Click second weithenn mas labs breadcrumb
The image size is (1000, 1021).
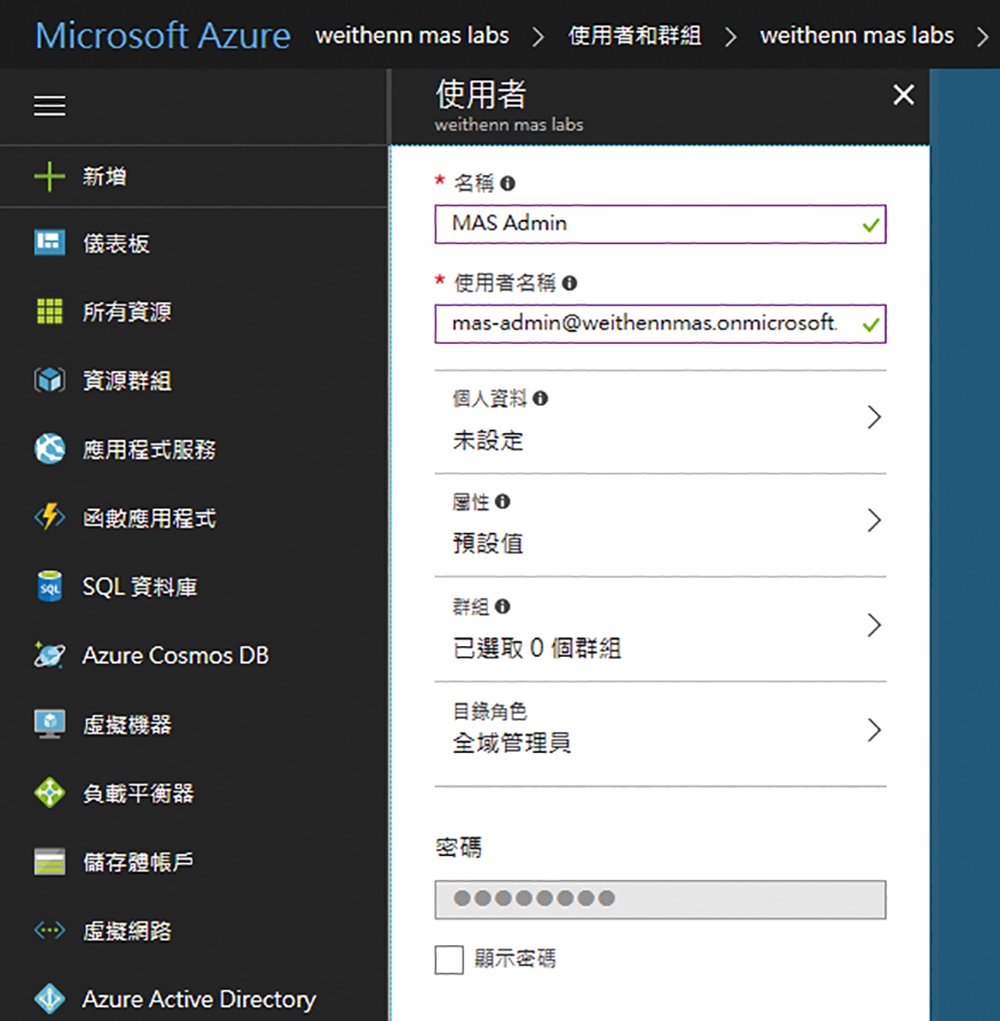click(x=857, y=35)
